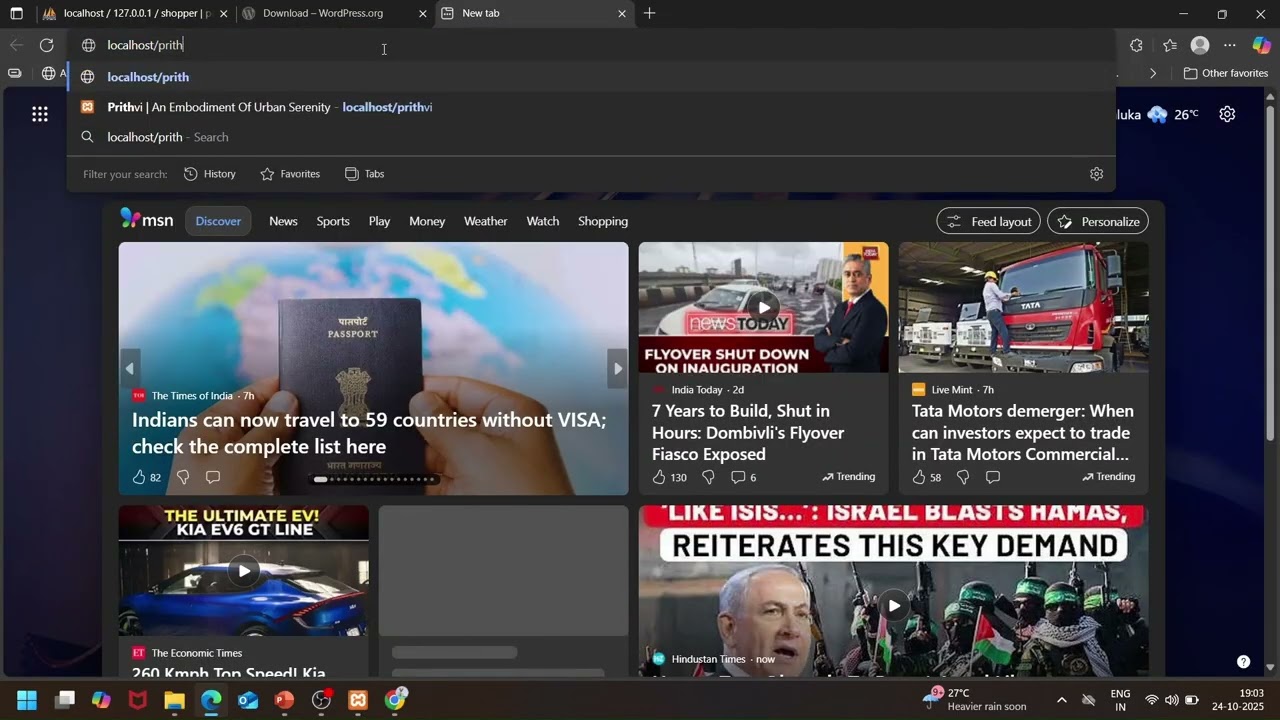Image resolution: width=1280 pixels, height=720 pixels.
Task: Click the msn logo
Action: 147,220
